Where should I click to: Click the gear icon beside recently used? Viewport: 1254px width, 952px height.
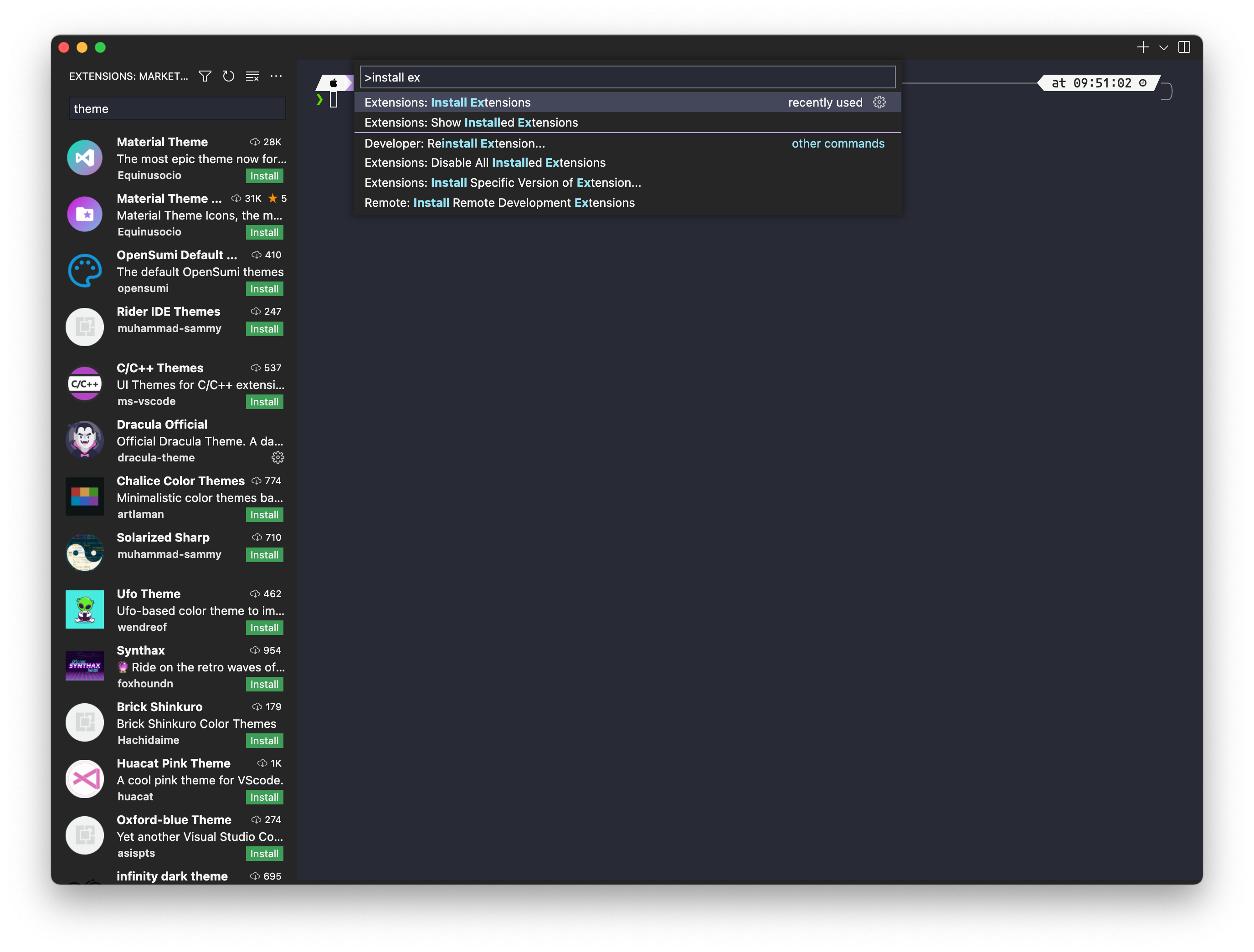click(879, 102)
